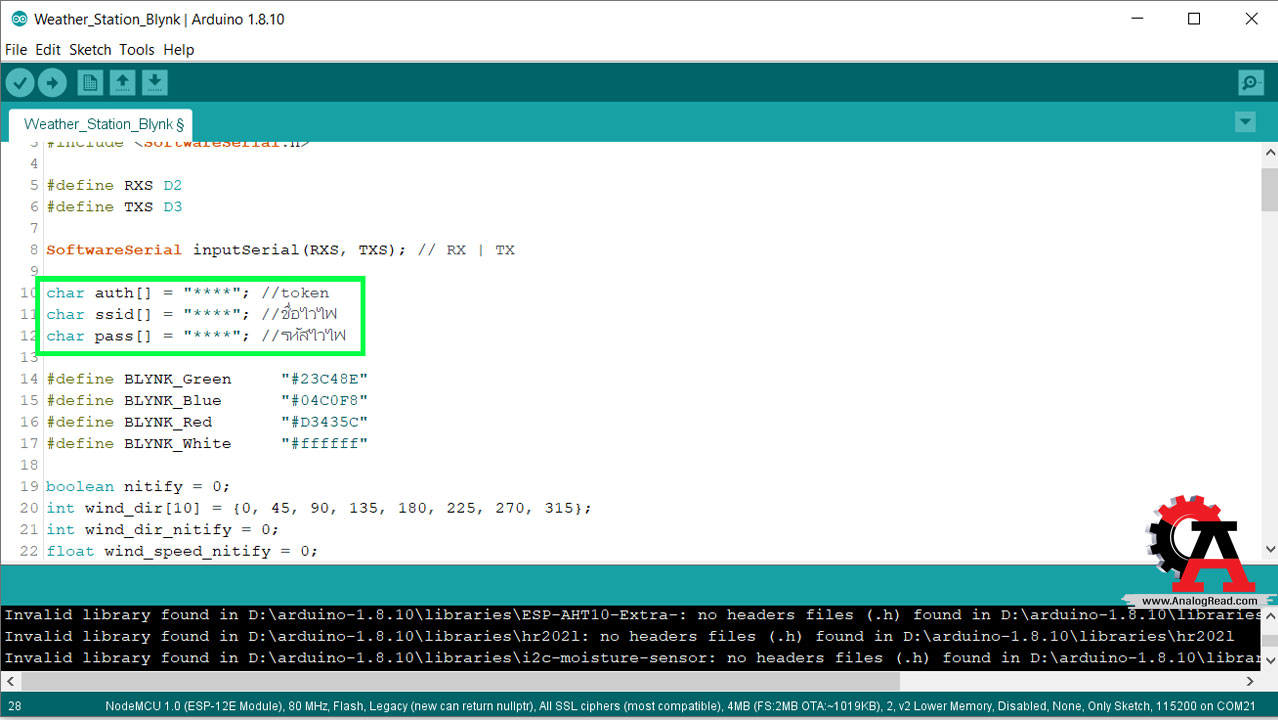Save the sketch with the Save icon
This screenshot has width=1278, height=720.
pyautogui.click(x=154, y=82)
